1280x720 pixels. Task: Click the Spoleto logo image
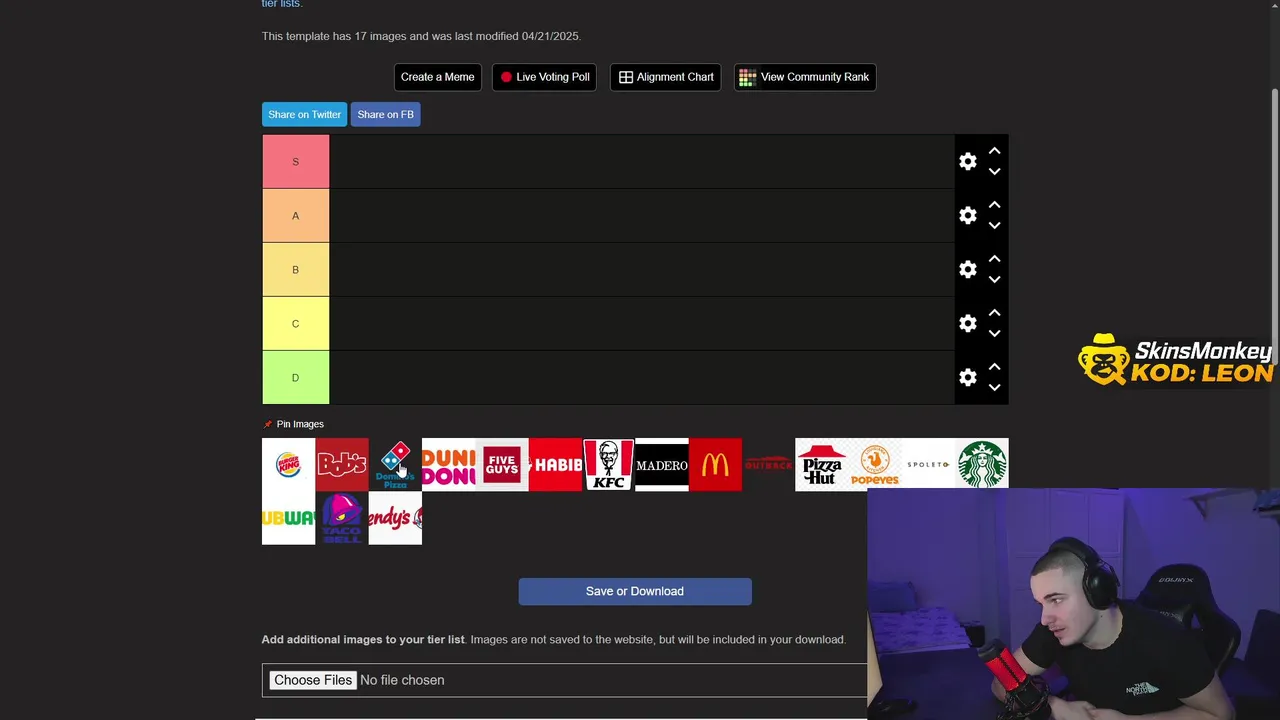(x=928, y=465)
